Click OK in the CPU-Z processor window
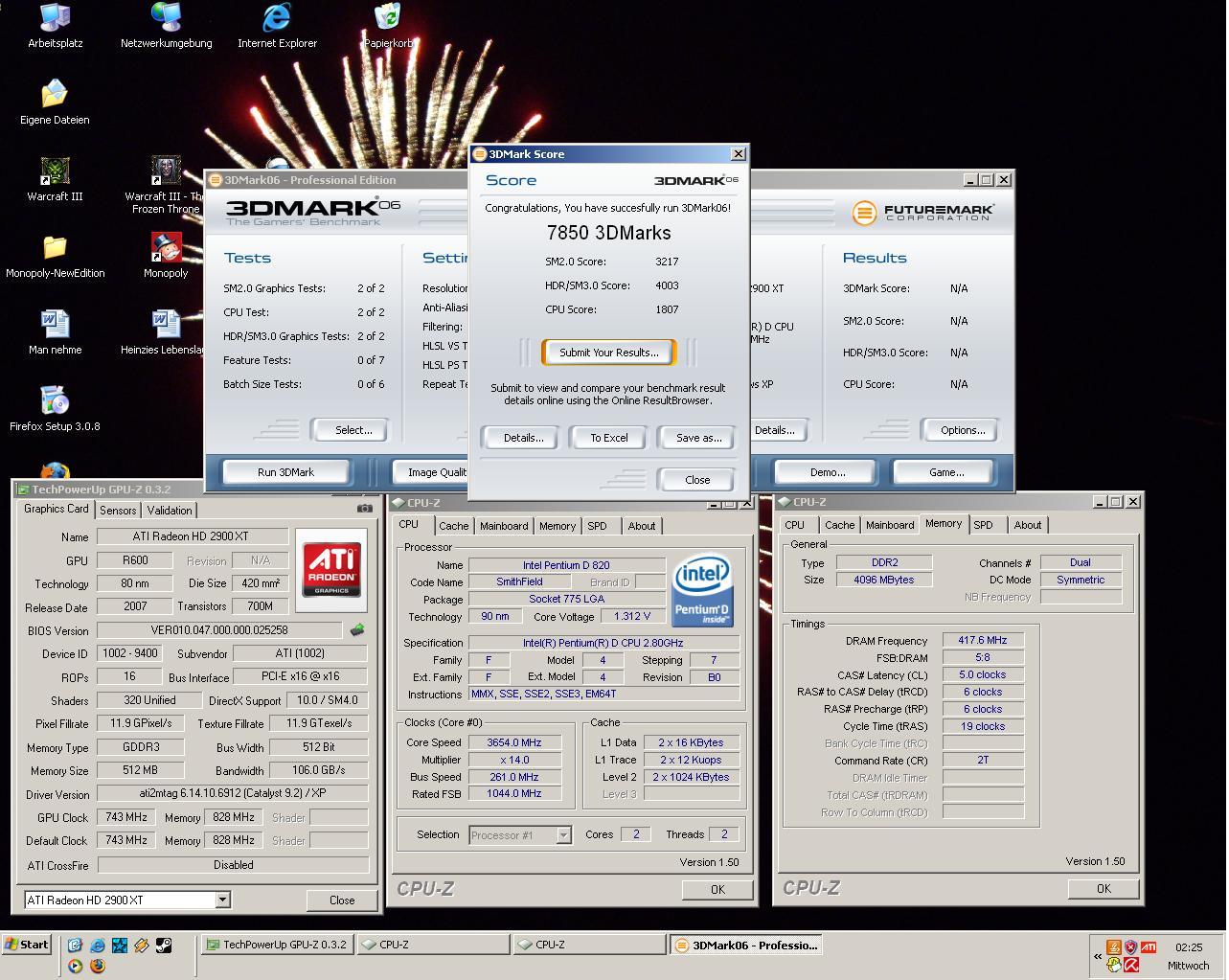Screen dimensions: 1229x980 coord(717,890)
